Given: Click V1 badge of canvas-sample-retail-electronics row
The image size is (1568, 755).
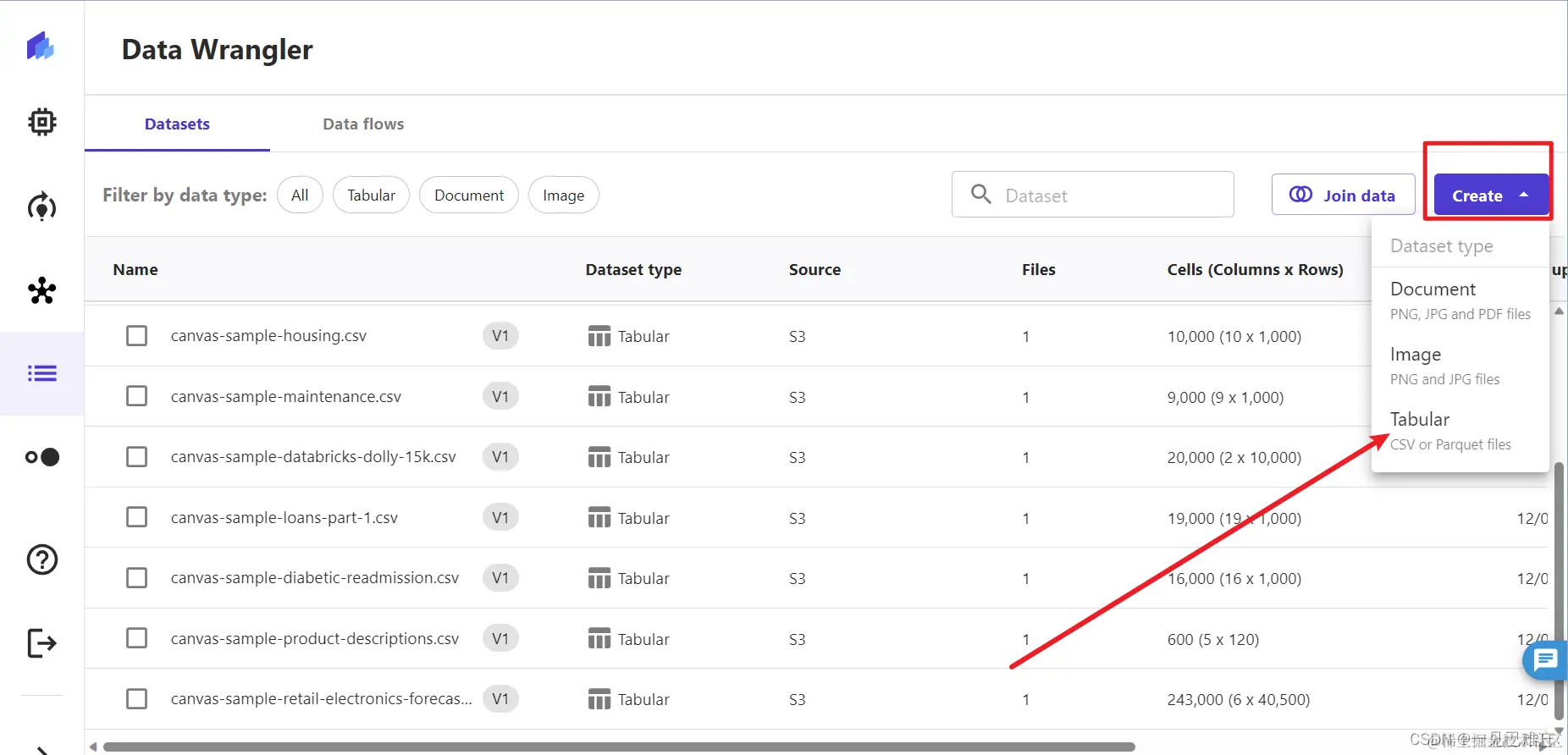Looking at the screenshot, I should pyautogui.click(x=500, y=699).
